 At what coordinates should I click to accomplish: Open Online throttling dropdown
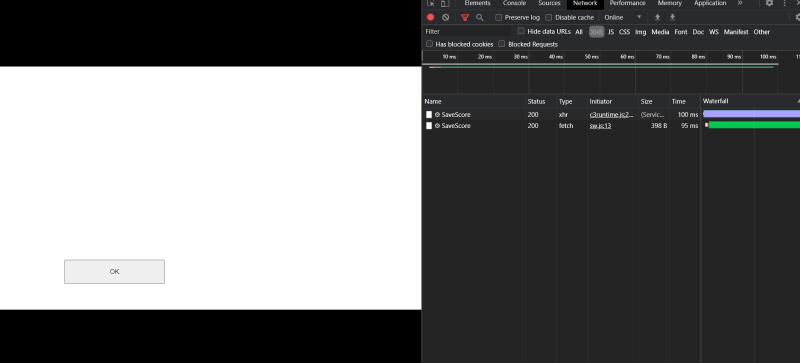coord(622,17)
